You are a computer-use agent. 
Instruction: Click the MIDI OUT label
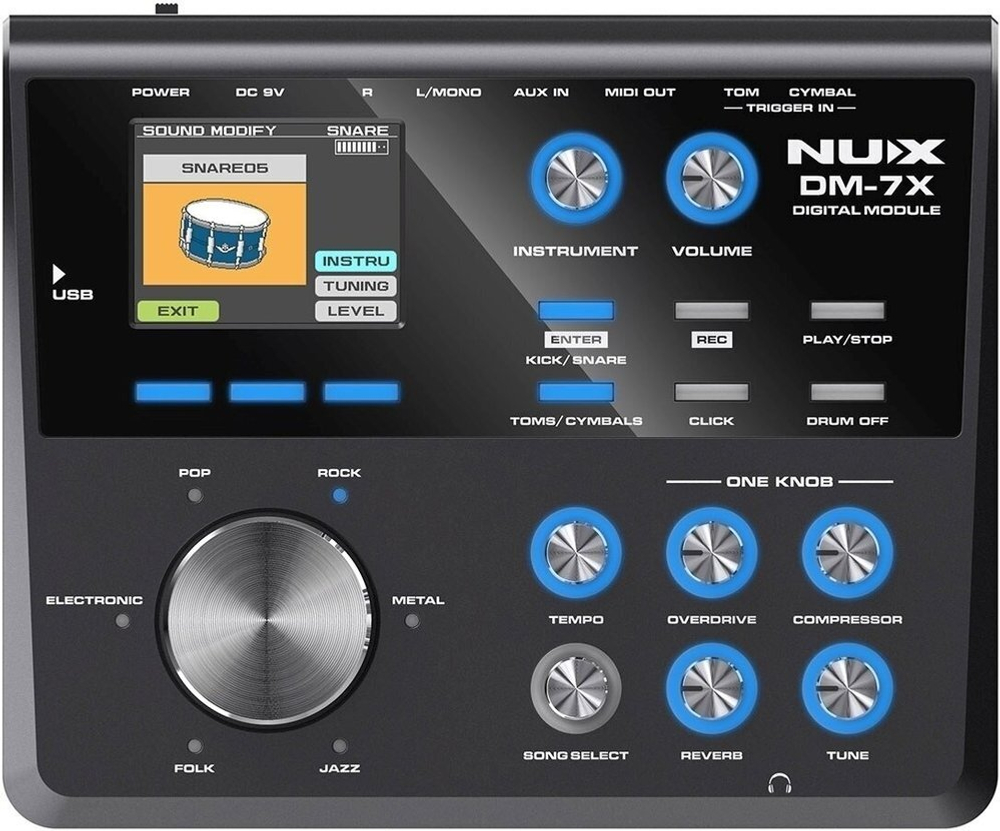[x=640, y=92]
